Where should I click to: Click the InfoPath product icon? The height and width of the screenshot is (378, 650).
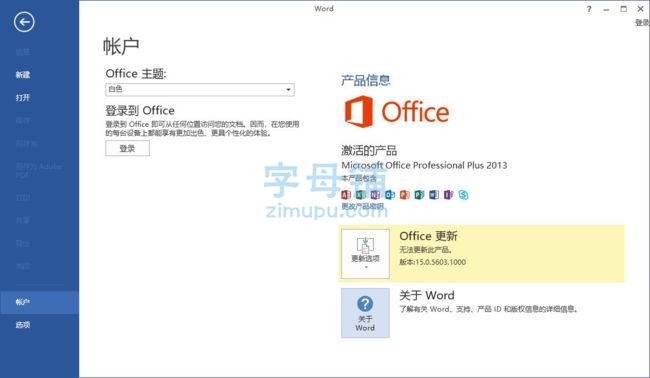pos(449,194)
